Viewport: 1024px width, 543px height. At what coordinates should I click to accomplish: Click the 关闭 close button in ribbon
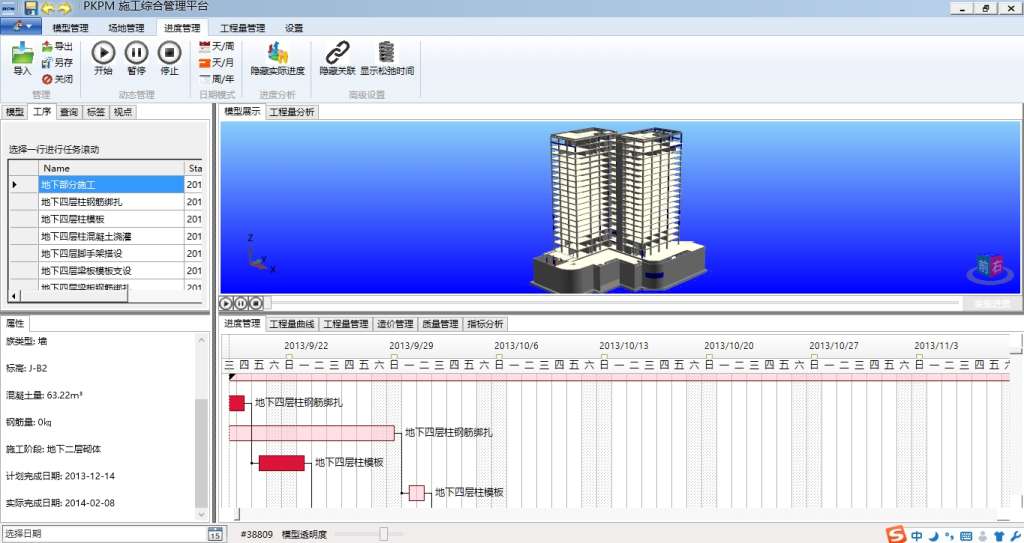tap(57, 79)
